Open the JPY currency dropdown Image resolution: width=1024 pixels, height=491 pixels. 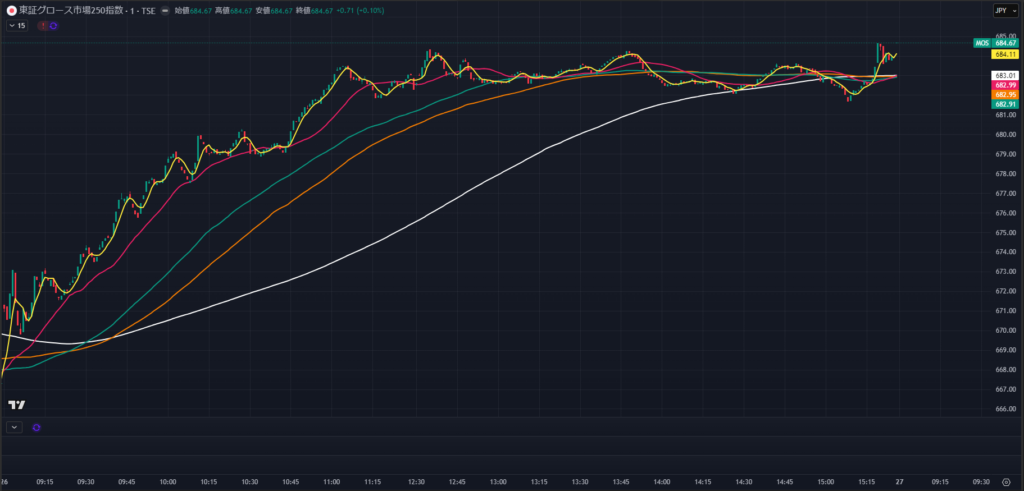(1001, 10)
